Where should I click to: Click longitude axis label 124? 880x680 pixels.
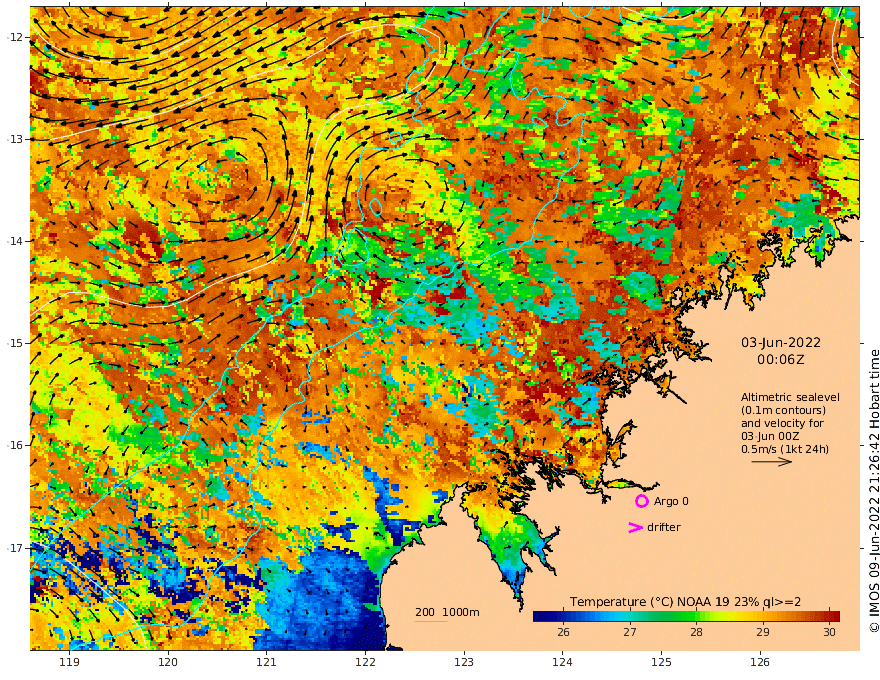562,663
